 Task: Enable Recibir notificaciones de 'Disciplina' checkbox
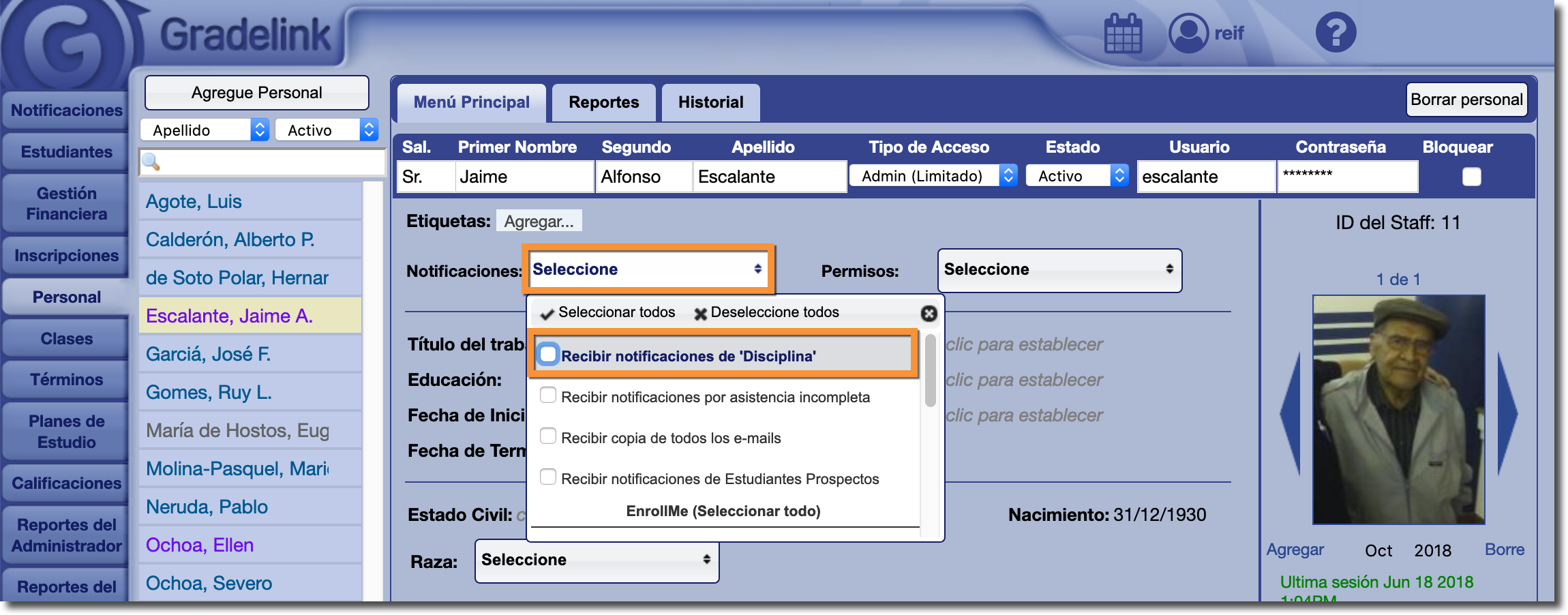point(548,355)
